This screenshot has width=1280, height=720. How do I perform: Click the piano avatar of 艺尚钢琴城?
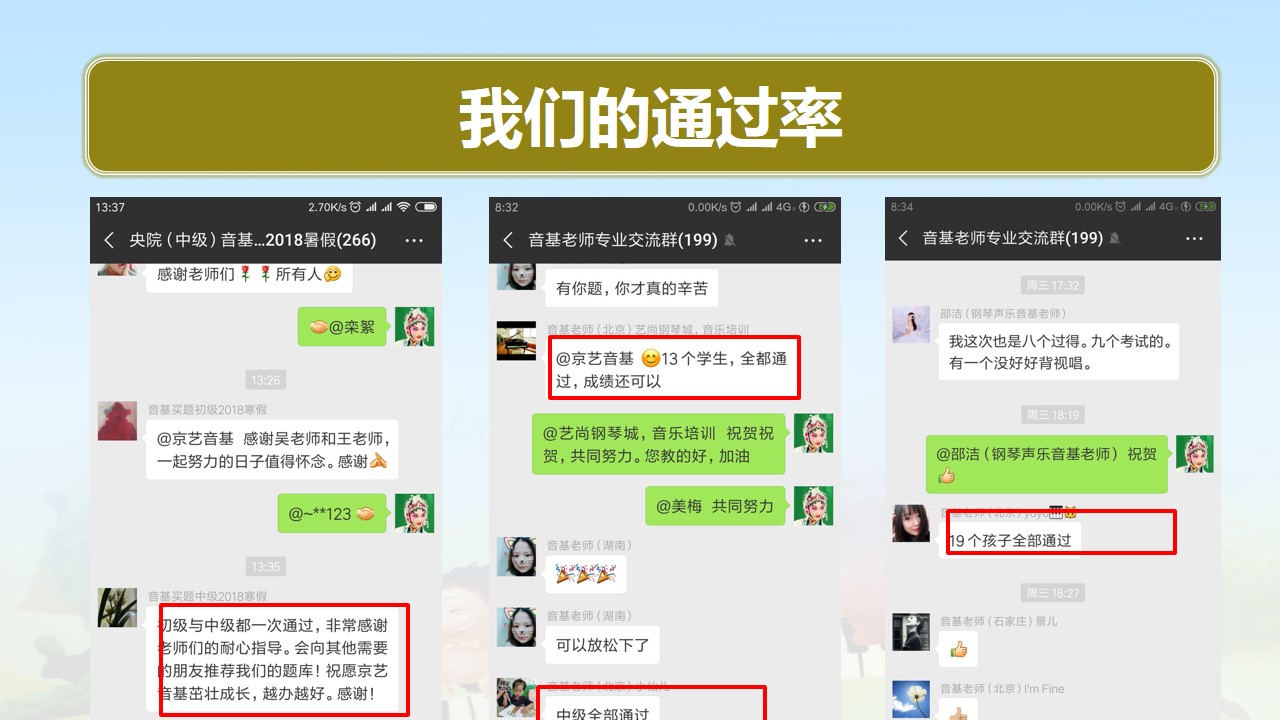click(516, 341)
